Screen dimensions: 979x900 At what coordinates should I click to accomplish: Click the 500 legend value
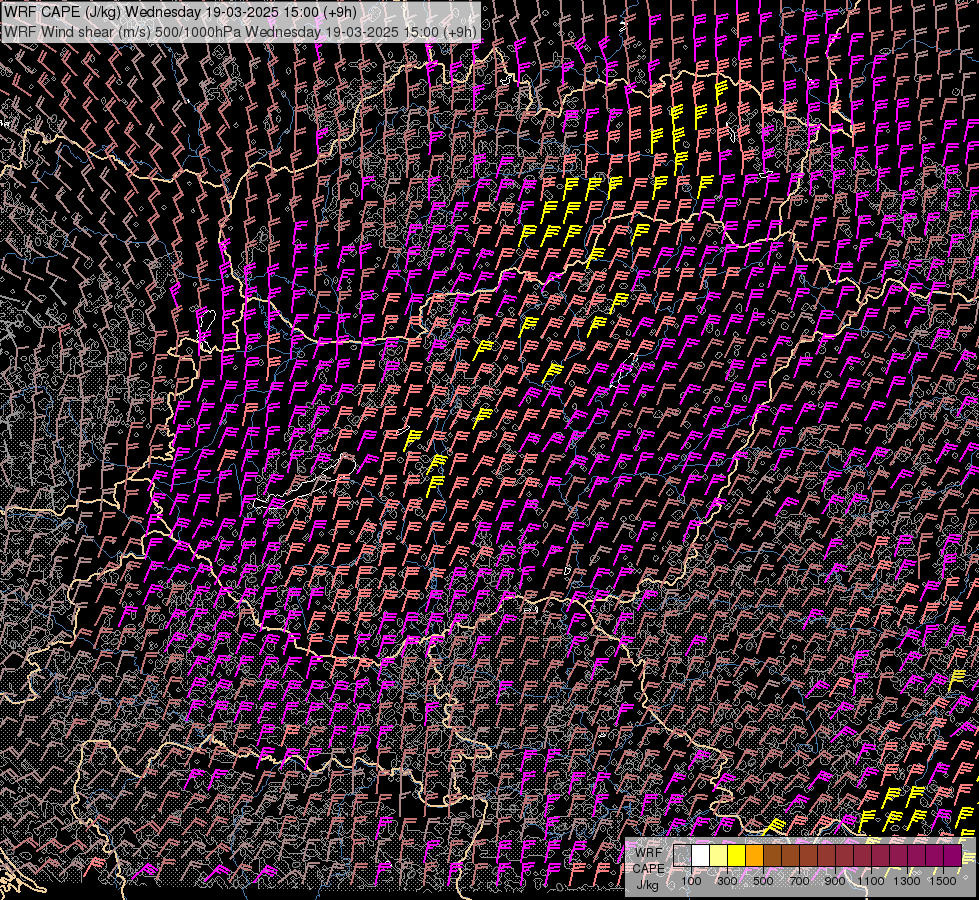763,881
